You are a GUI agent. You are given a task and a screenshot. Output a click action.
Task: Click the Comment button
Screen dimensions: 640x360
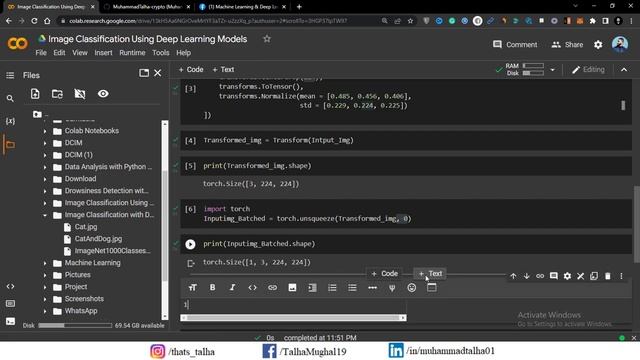tap(515, 44)
